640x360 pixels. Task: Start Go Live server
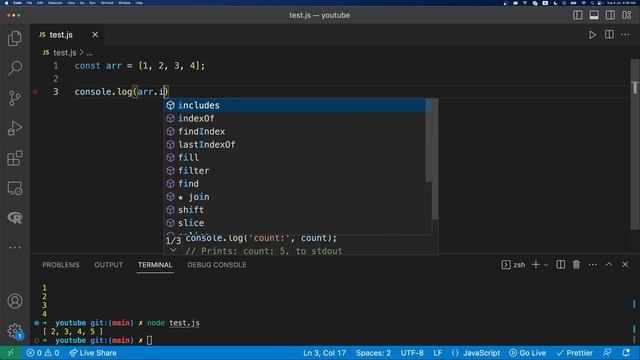coord(527,353)
